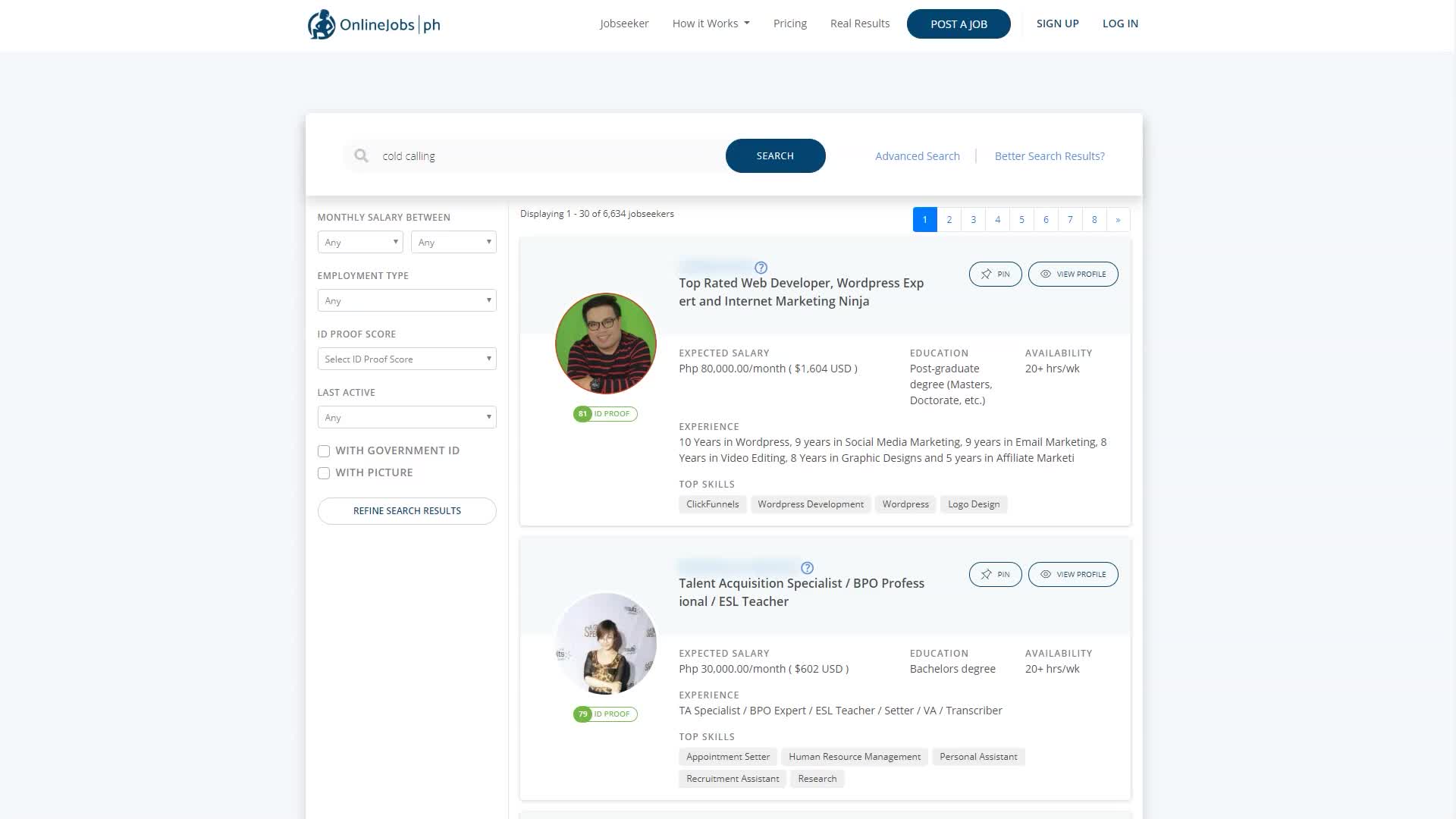
Task: View profile of the Web Developer
Action: [1072, 275]
